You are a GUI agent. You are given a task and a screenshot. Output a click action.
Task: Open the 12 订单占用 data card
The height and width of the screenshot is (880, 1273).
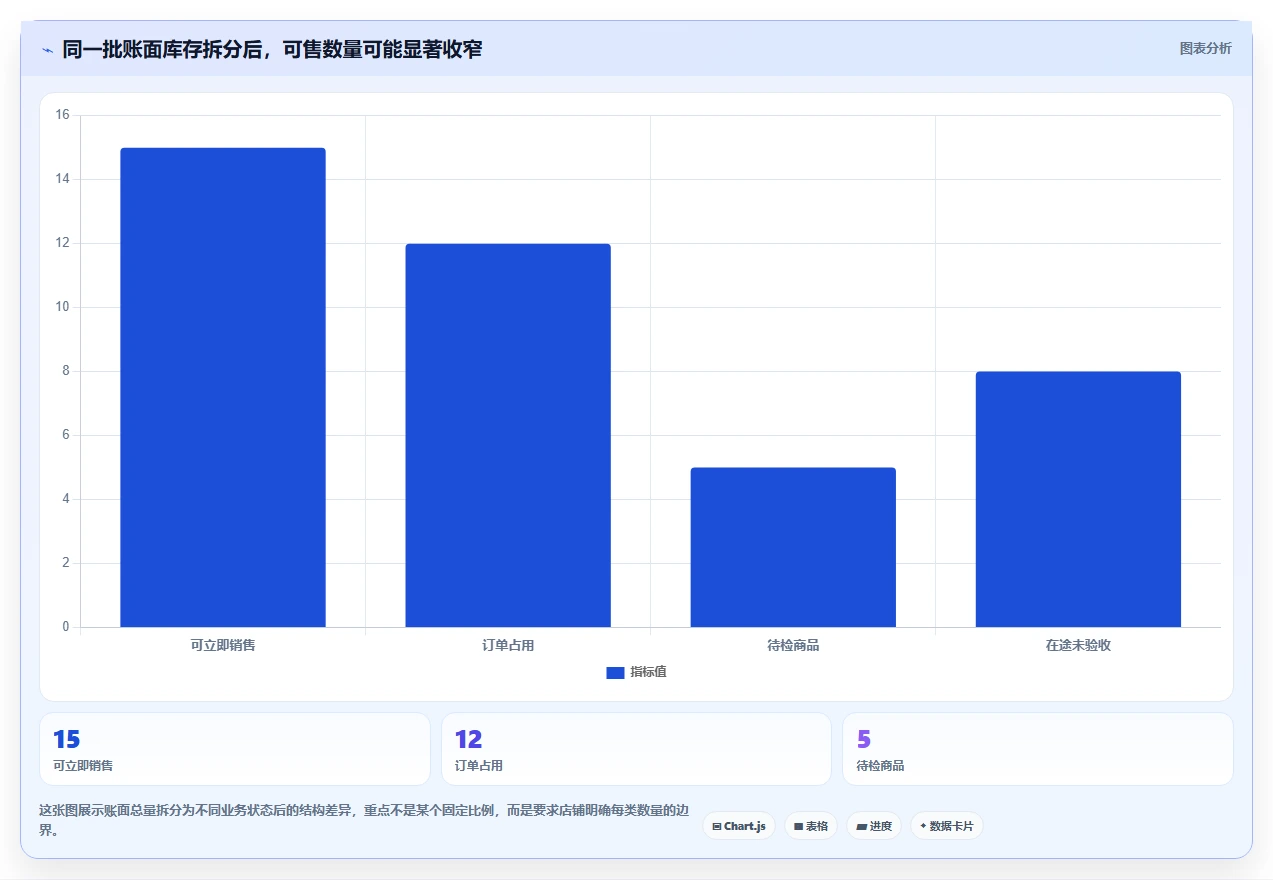636,749
